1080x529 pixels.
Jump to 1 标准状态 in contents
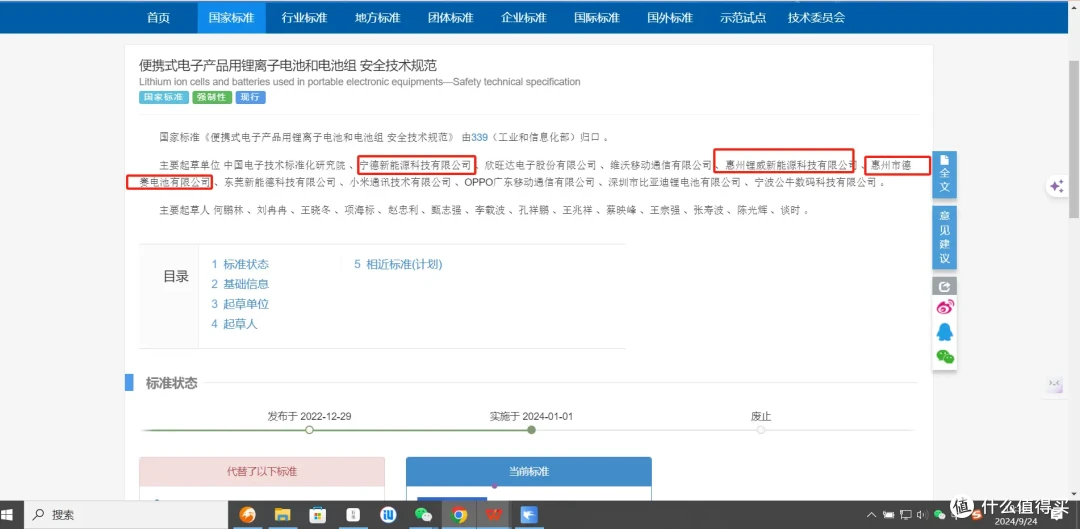(240, 264)
